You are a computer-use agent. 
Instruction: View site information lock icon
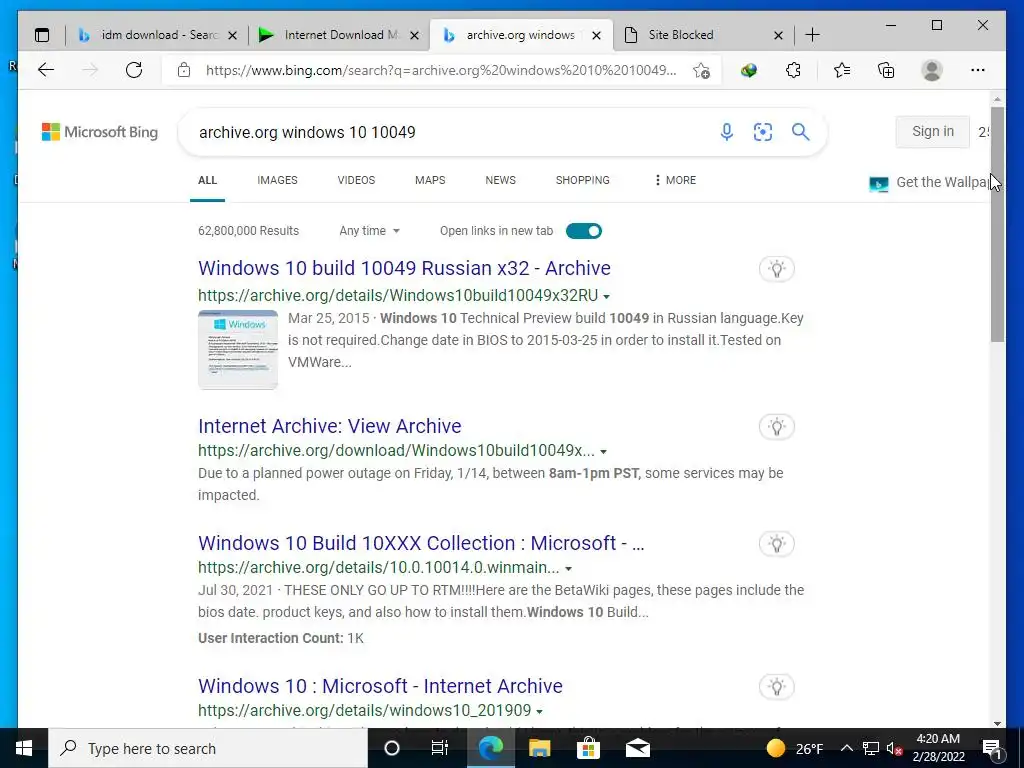(x=184, y=70)
